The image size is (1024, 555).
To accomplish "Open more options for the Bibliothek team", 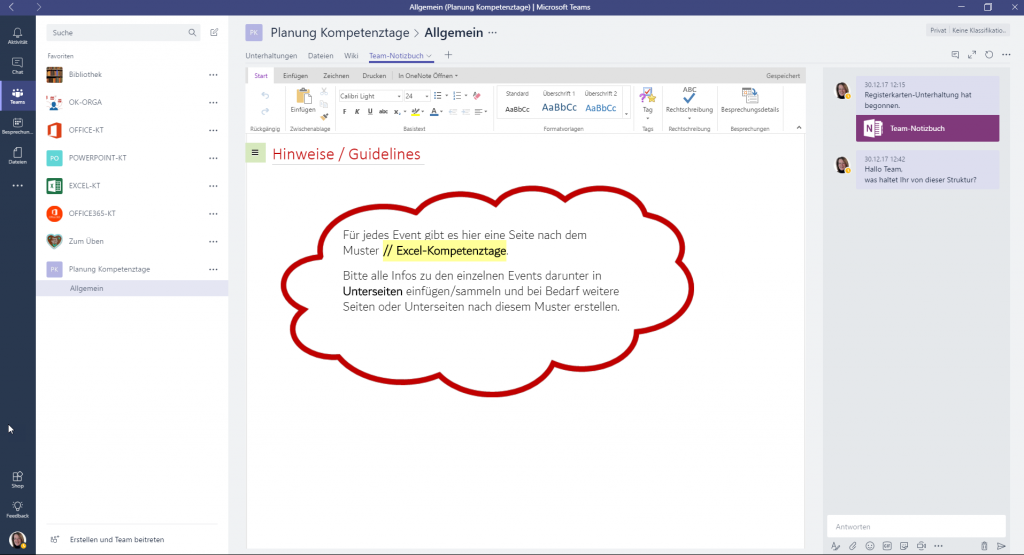I will click(x=214, y=74).
